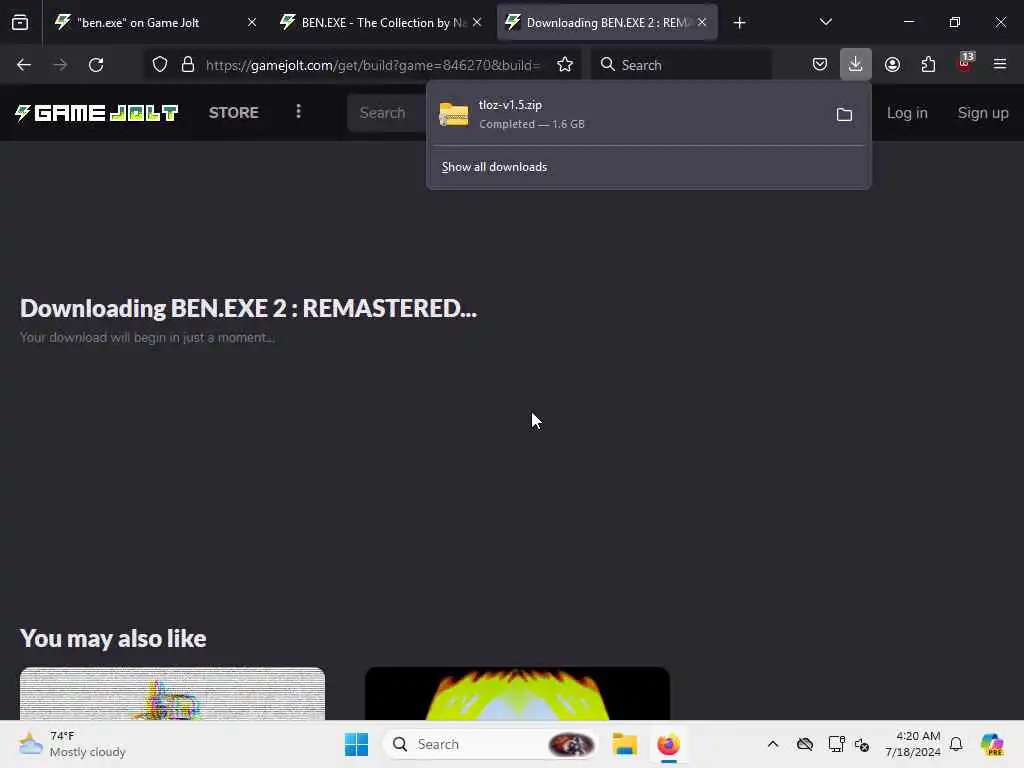Click Show all downloads
Screen dimensions: 1024x768
tap(494, 167)
